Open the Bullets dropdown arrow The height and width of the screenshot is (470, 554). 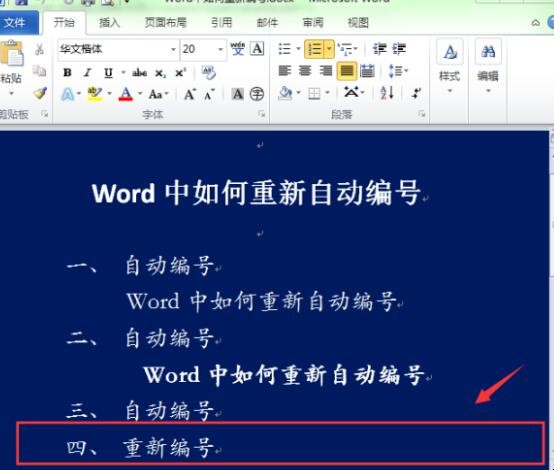[298, 49]
